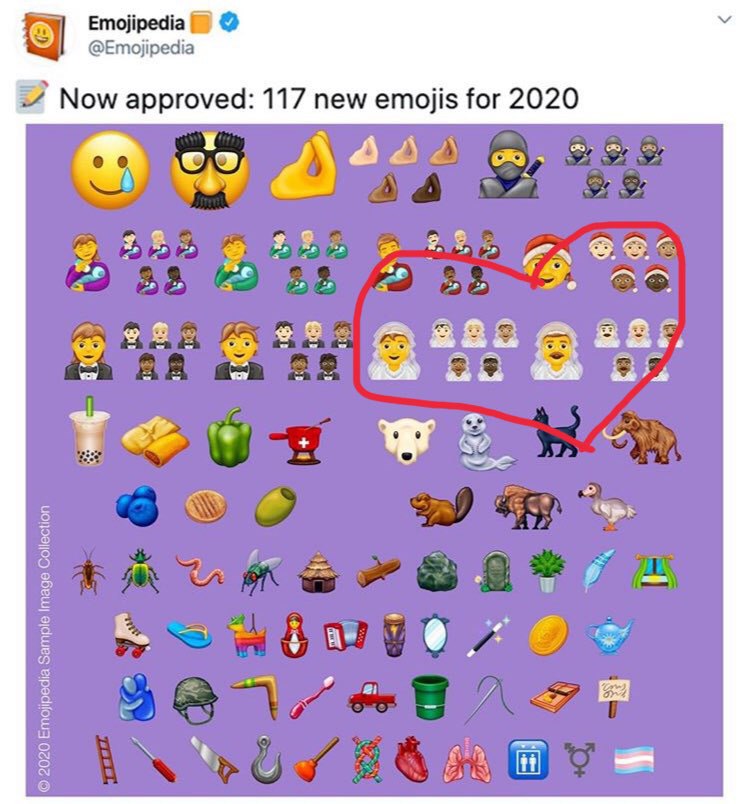Click the roller skate emoji

point(132,634)
